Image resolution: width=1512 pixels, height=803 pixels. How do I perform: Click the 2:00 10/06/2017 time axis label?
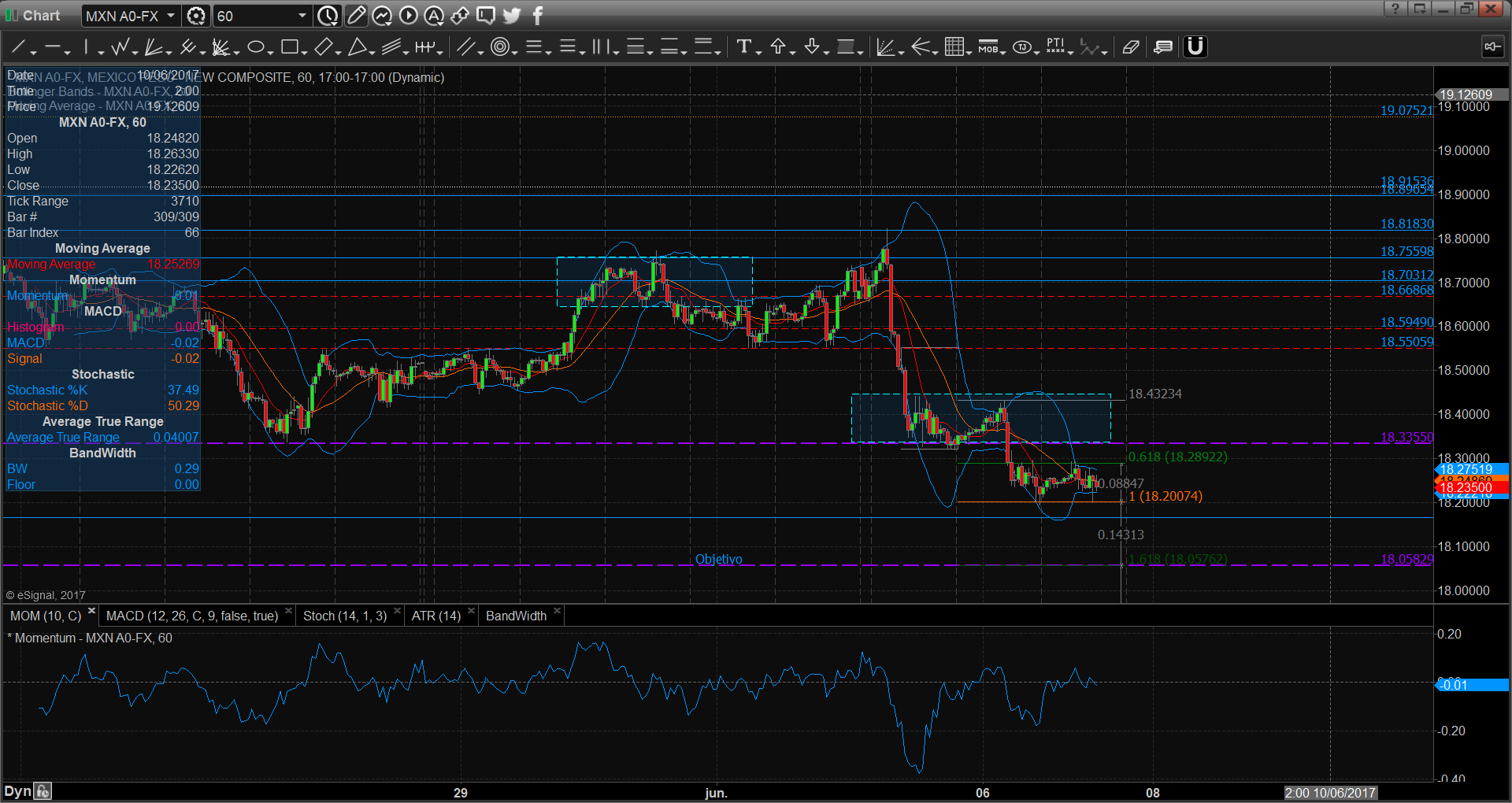coord(1330,793)
